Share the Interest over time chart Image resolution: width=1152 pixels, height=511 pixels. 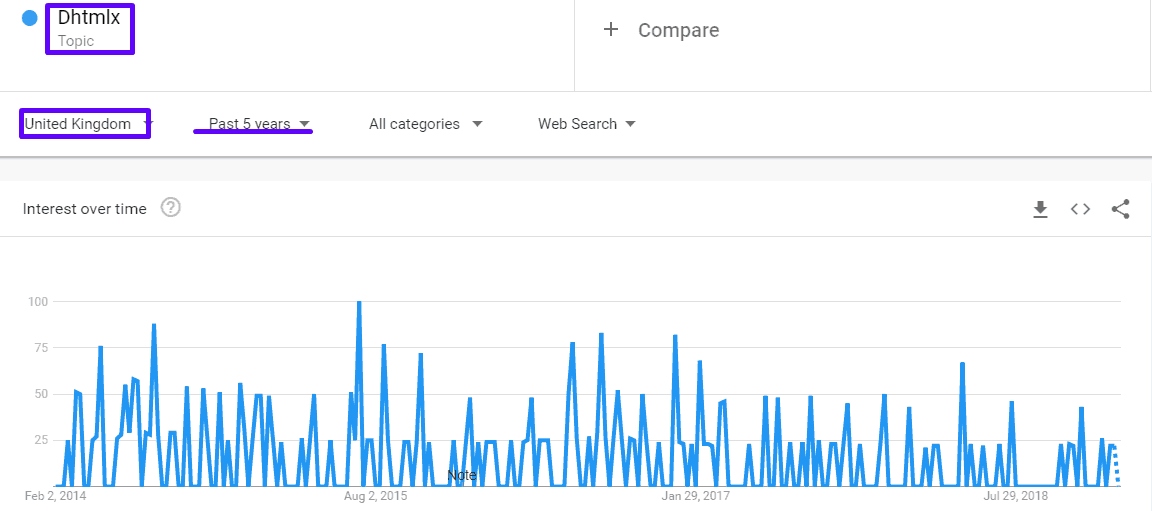(x=1120, y=209)
